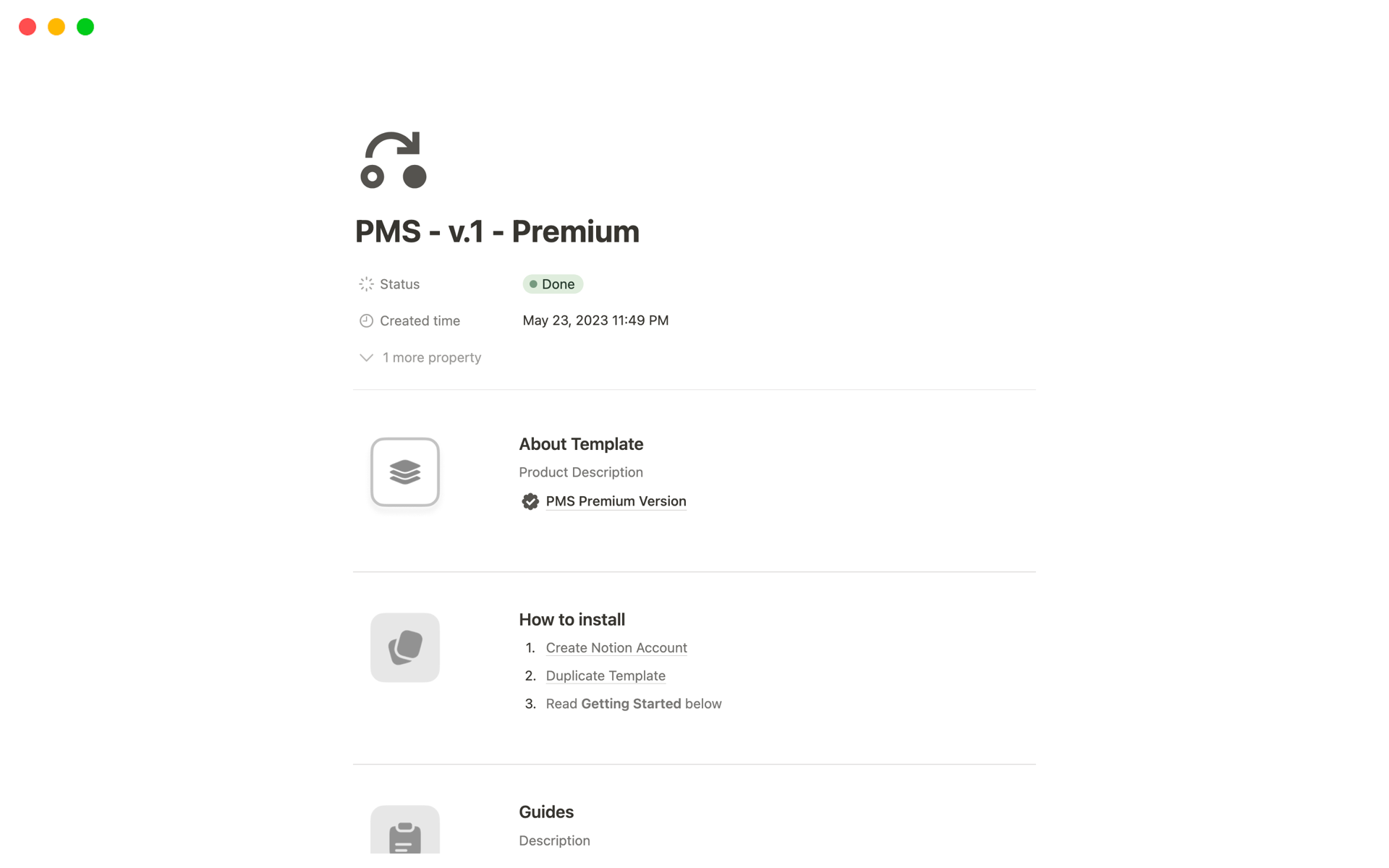Click the About Template heading
Screen dimensions: 1389x868
pyautogui.click(x=581, y=444)
